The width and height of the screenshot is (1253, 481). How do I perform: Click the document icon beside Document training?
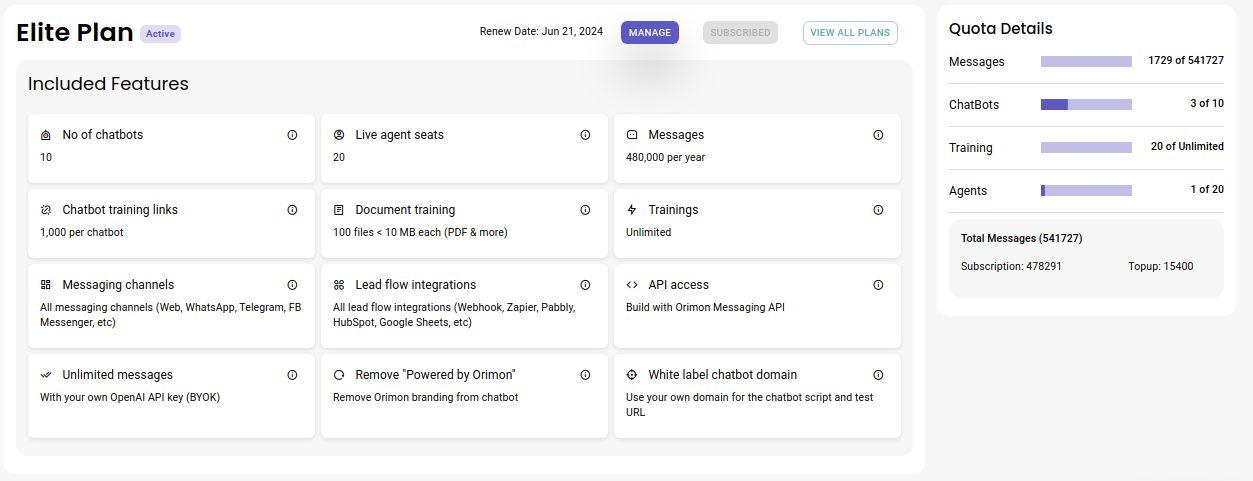tap(339, 210)
